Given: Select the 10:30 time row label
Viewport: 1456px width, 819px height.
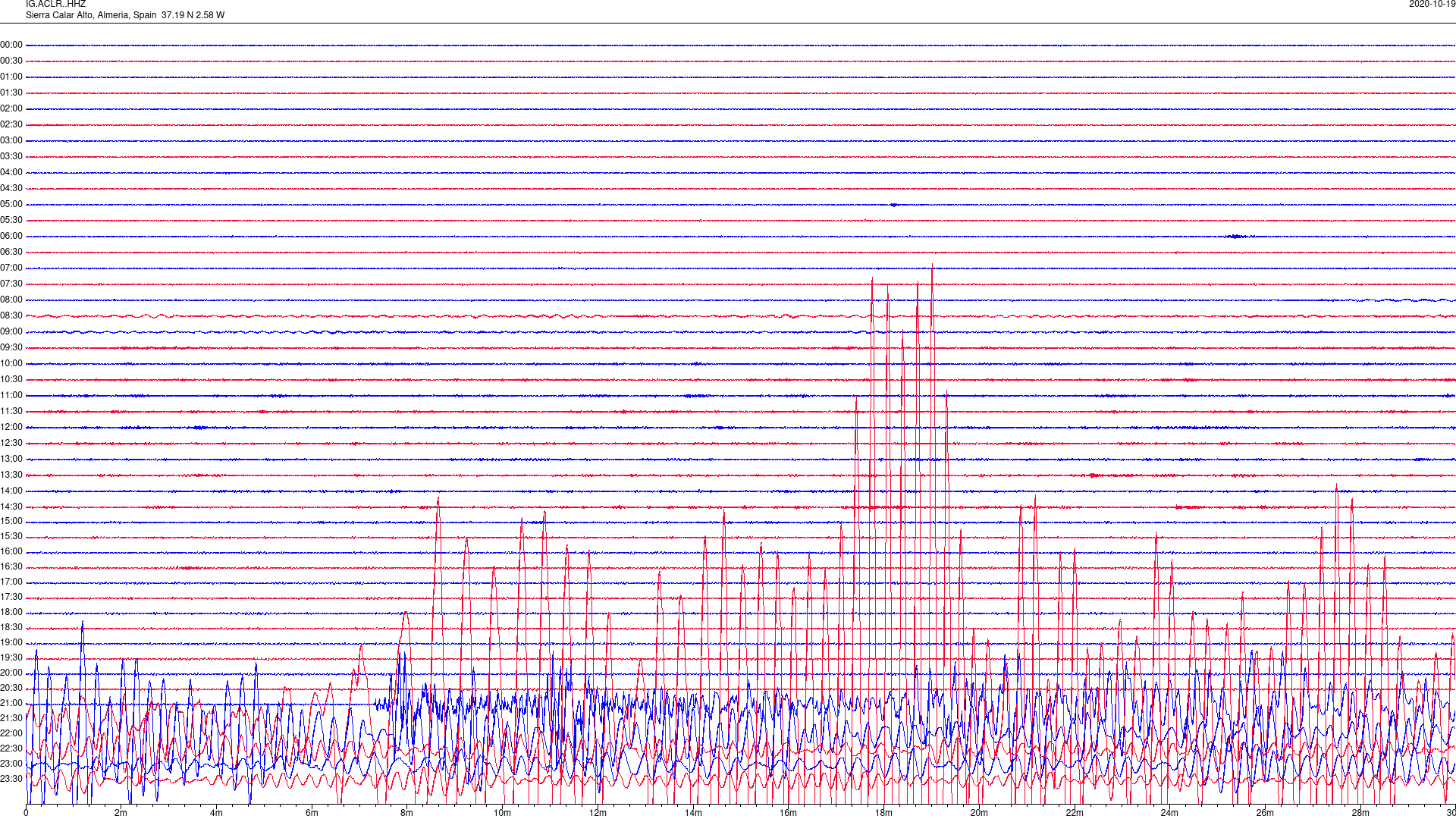Looking at the screenshot, I should (11, 379).
